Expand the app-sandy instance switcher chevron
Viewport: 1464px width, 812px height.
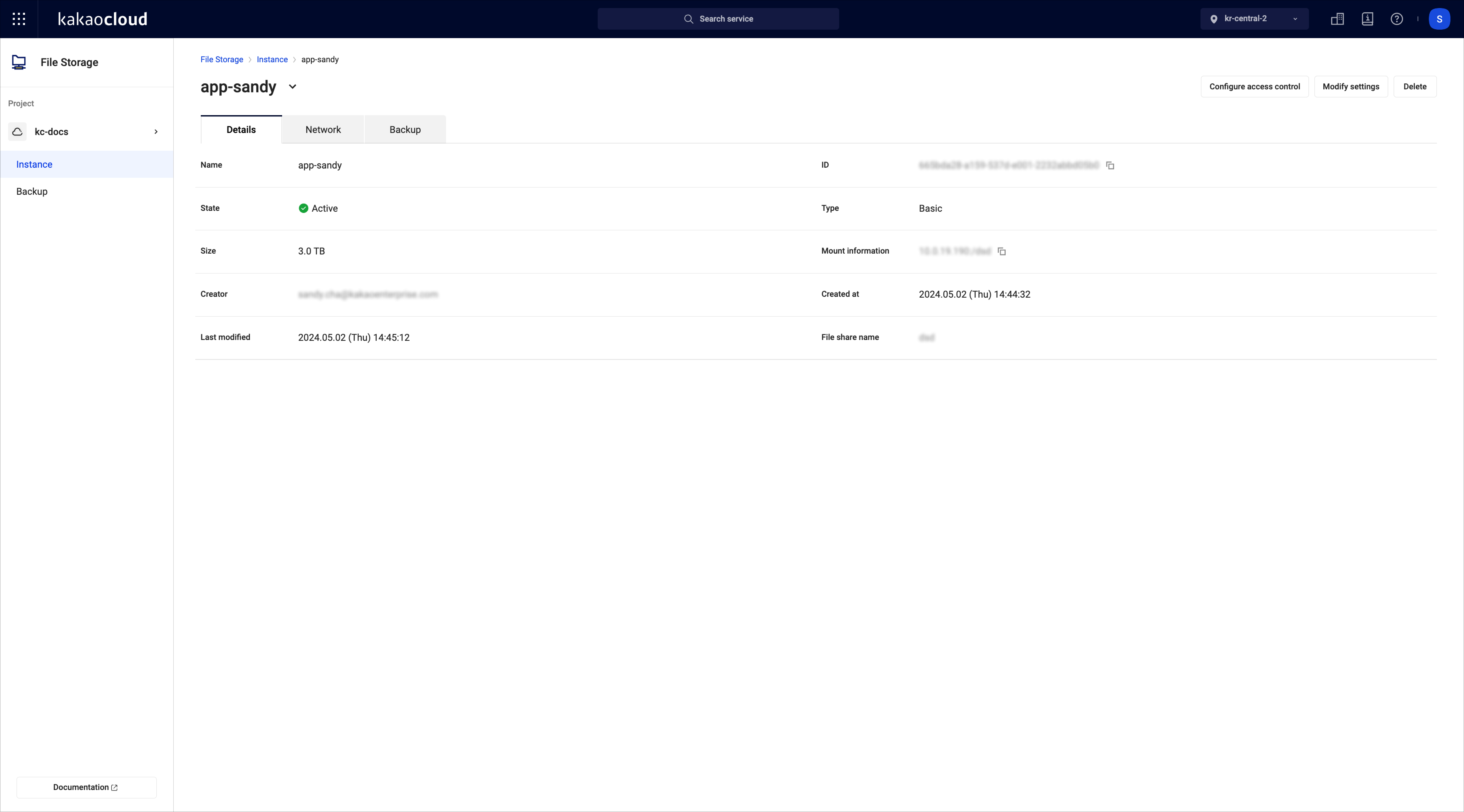[x=293, y=87]
